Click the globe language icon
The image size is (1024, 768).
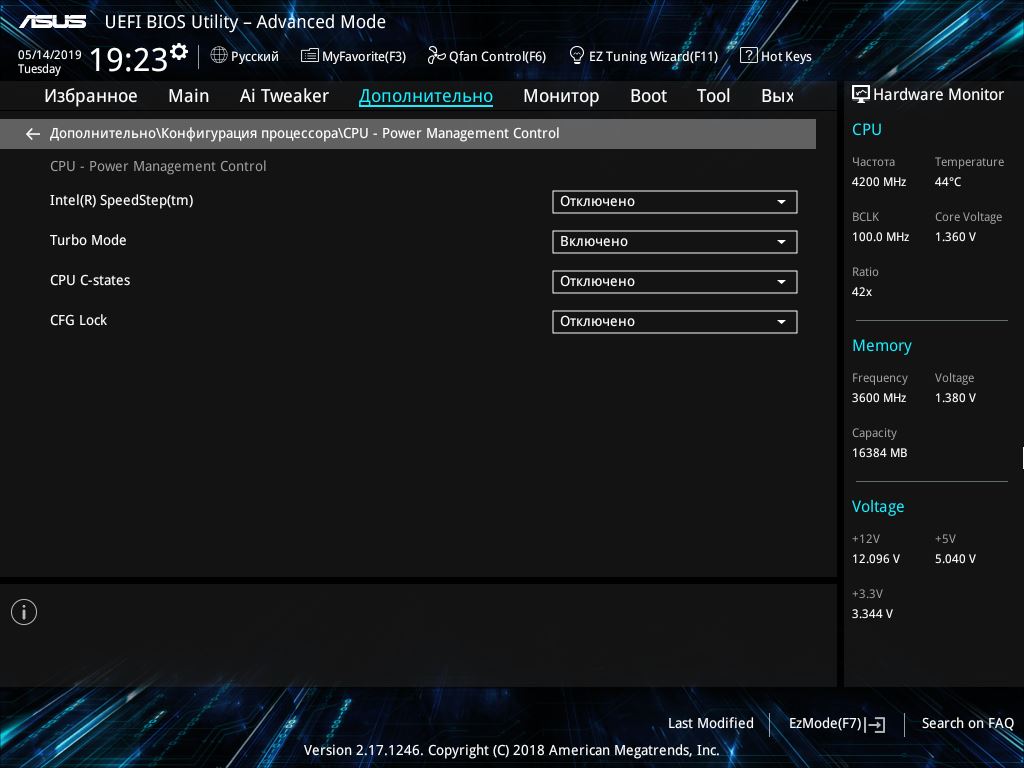tap(219, 56)
